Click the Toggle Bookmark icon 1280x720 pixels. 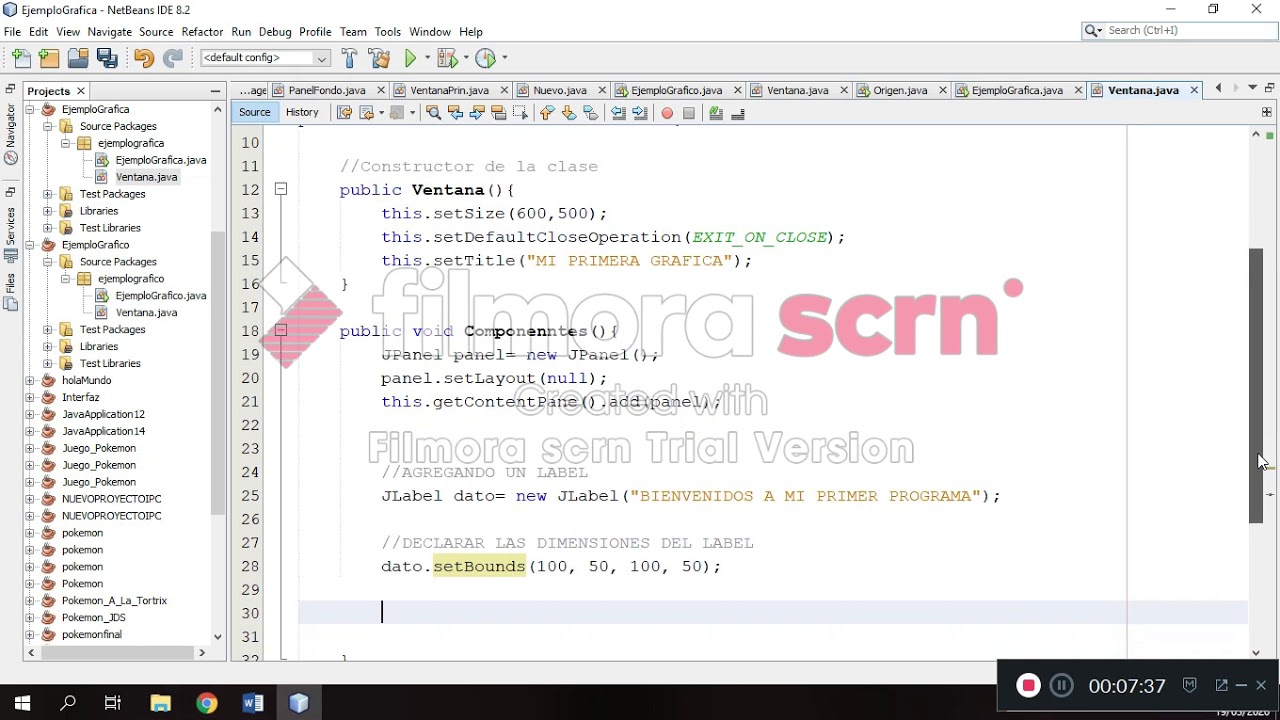[590, 113]
